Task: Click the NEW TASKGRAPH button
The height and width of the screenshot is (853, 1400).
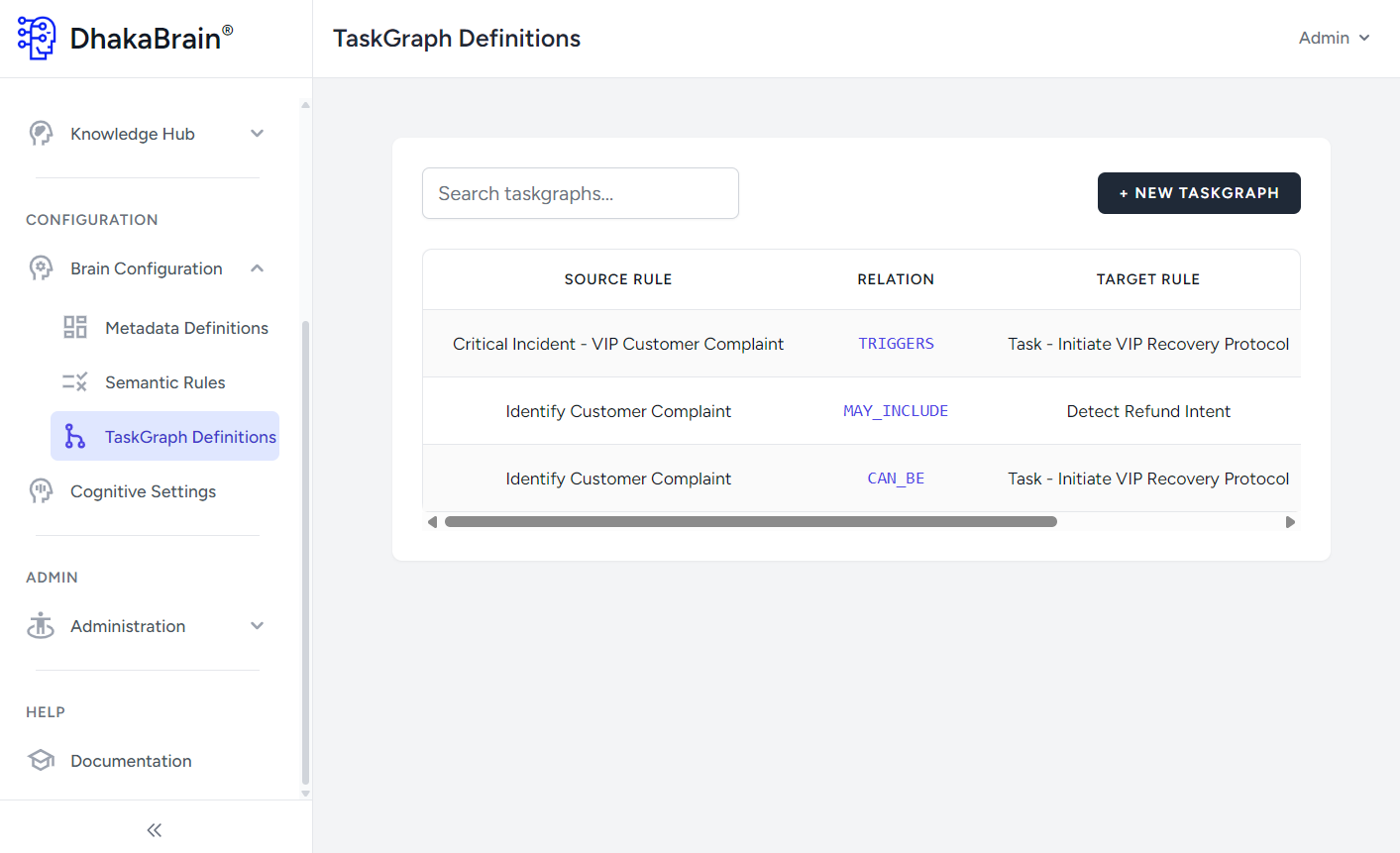Action: (x=1199, y=193)
